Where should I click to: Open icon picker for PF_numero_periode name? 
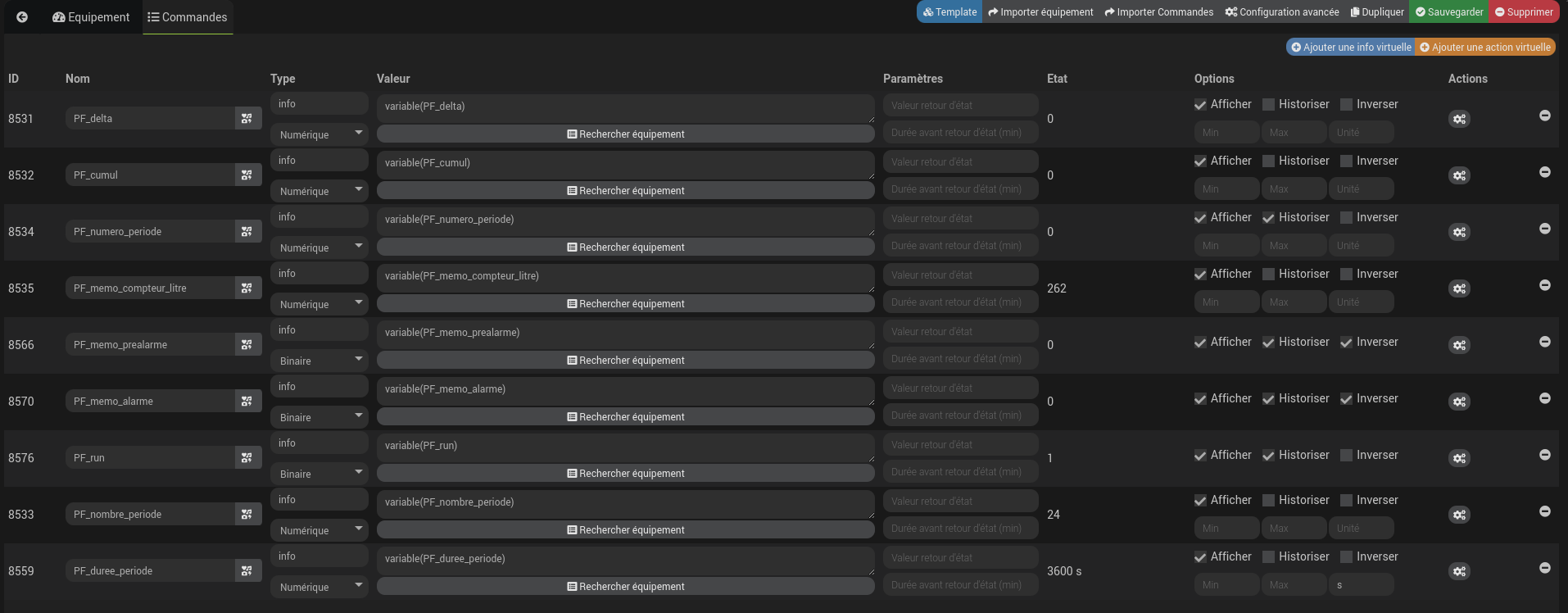click(247, 231)
